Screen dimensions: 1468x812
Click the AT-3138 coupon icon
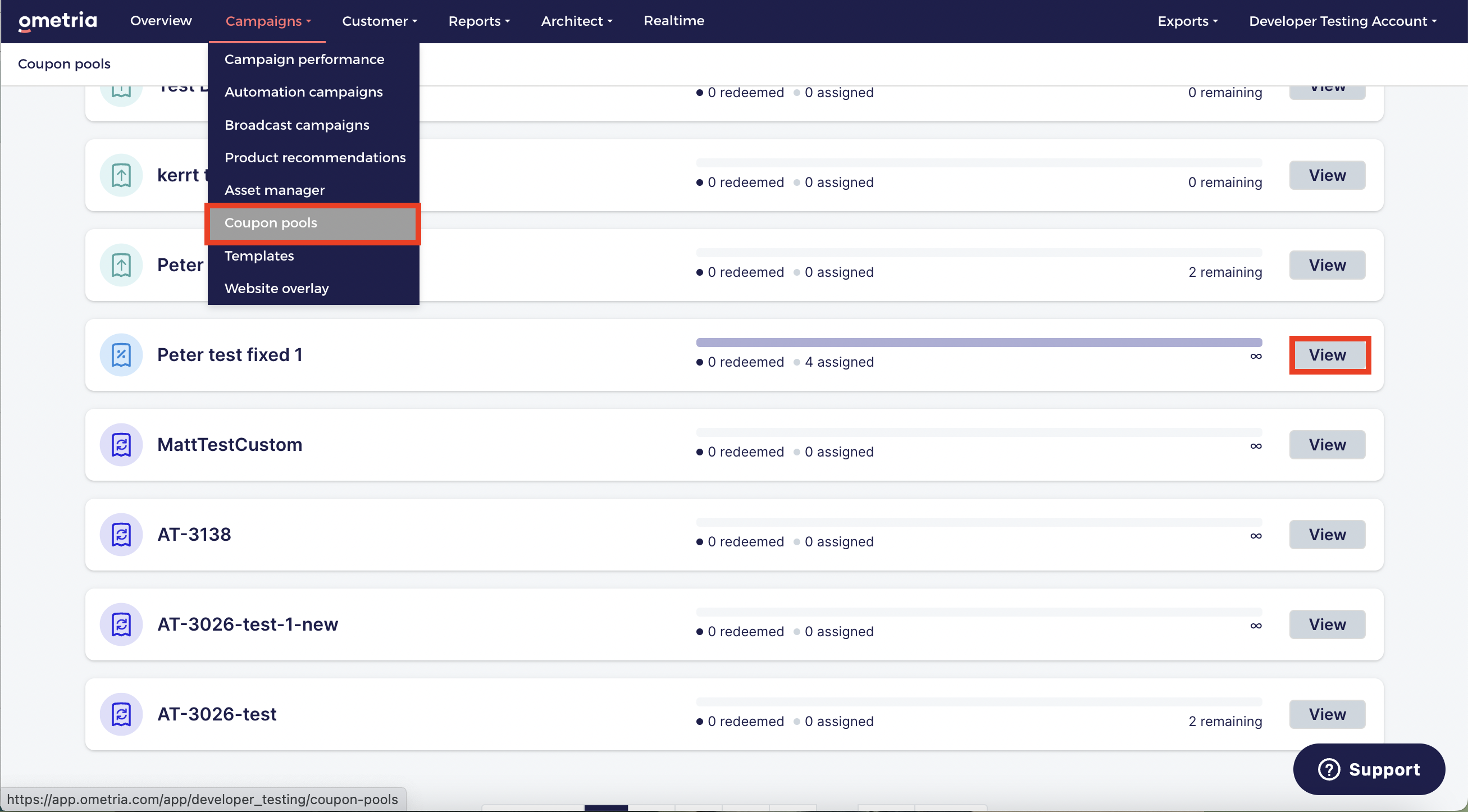click(121, 535)
